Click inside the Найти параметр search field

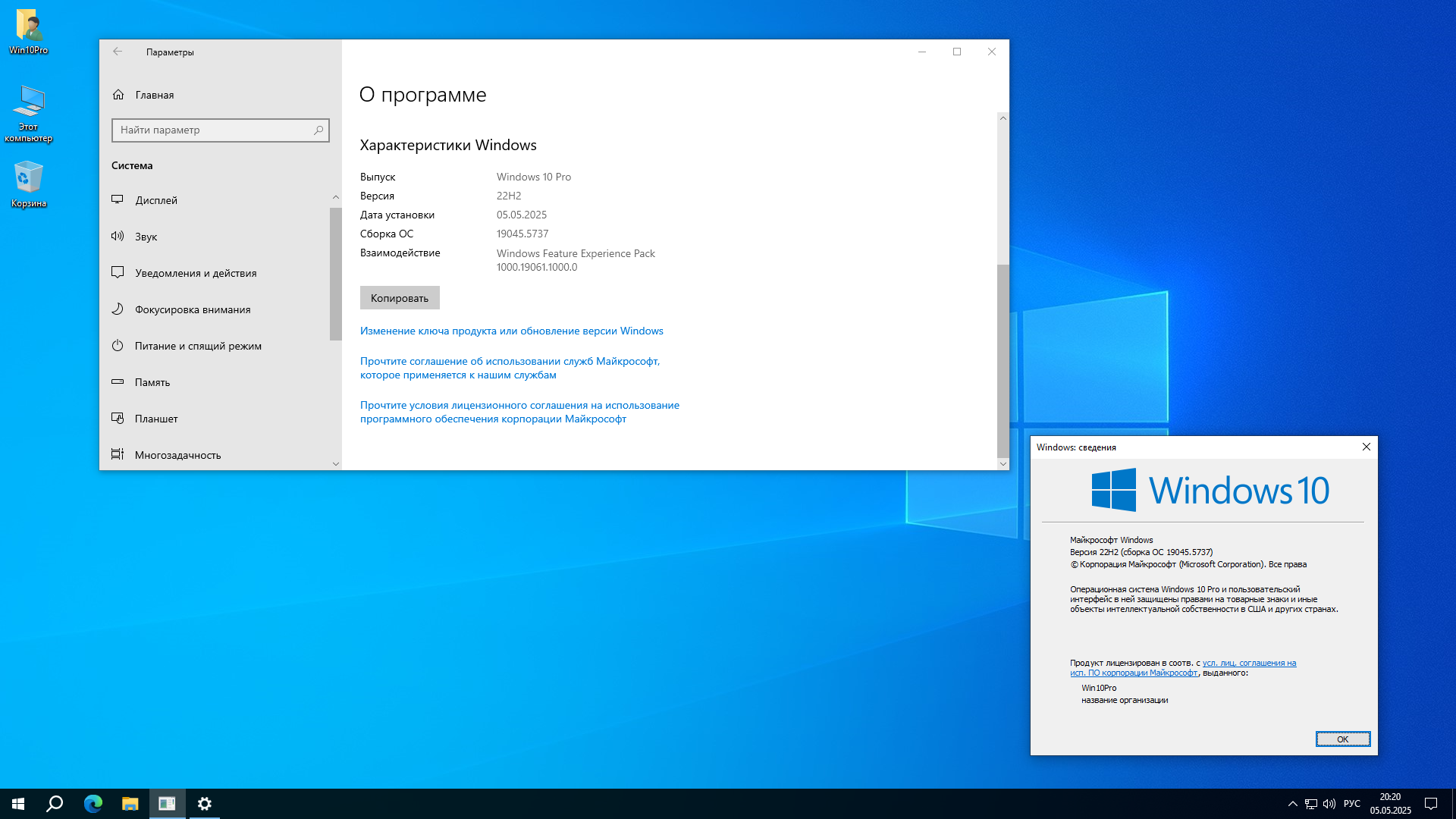[x=220, y=130]
